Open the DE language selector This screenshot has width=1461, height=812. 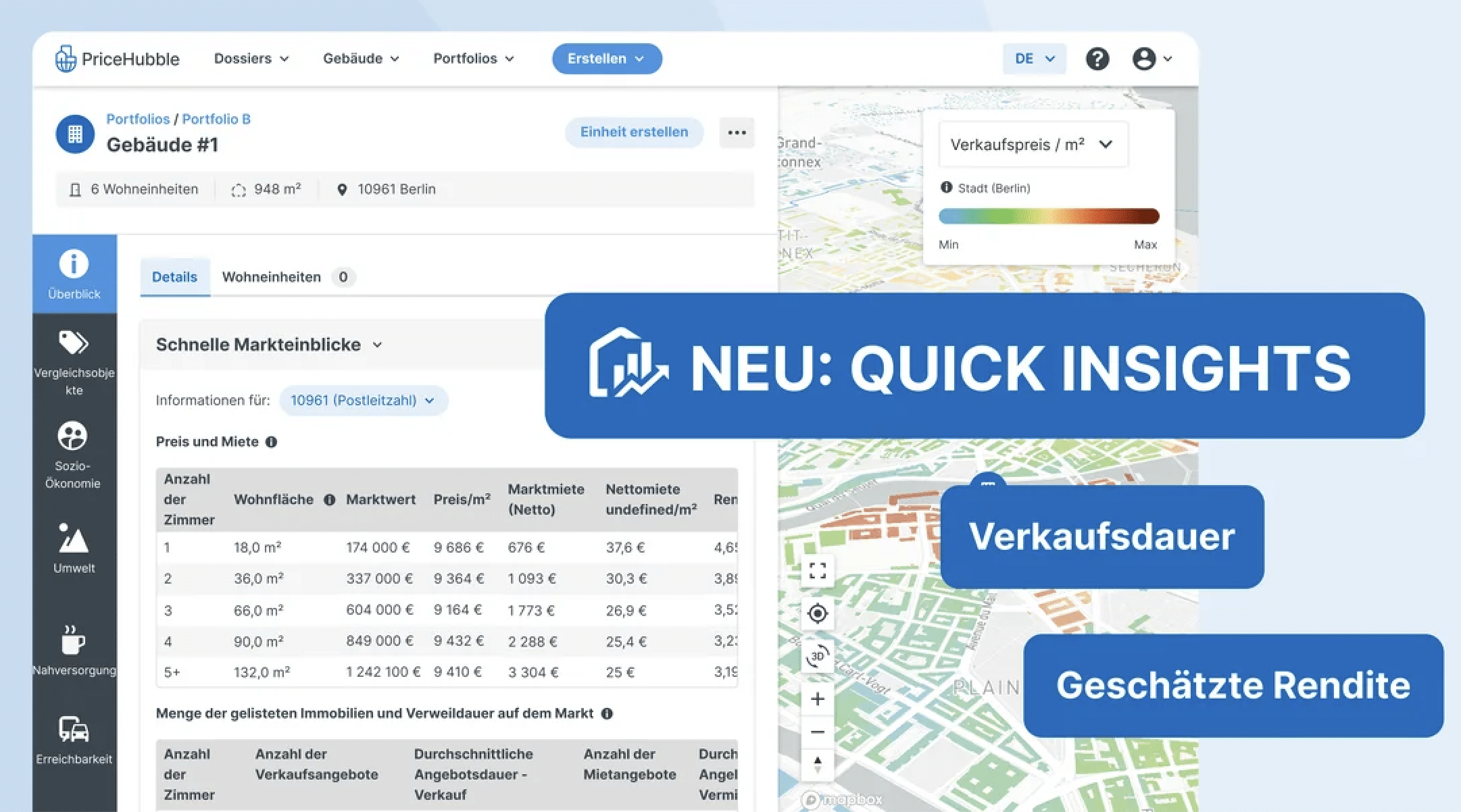point(1034,59)
